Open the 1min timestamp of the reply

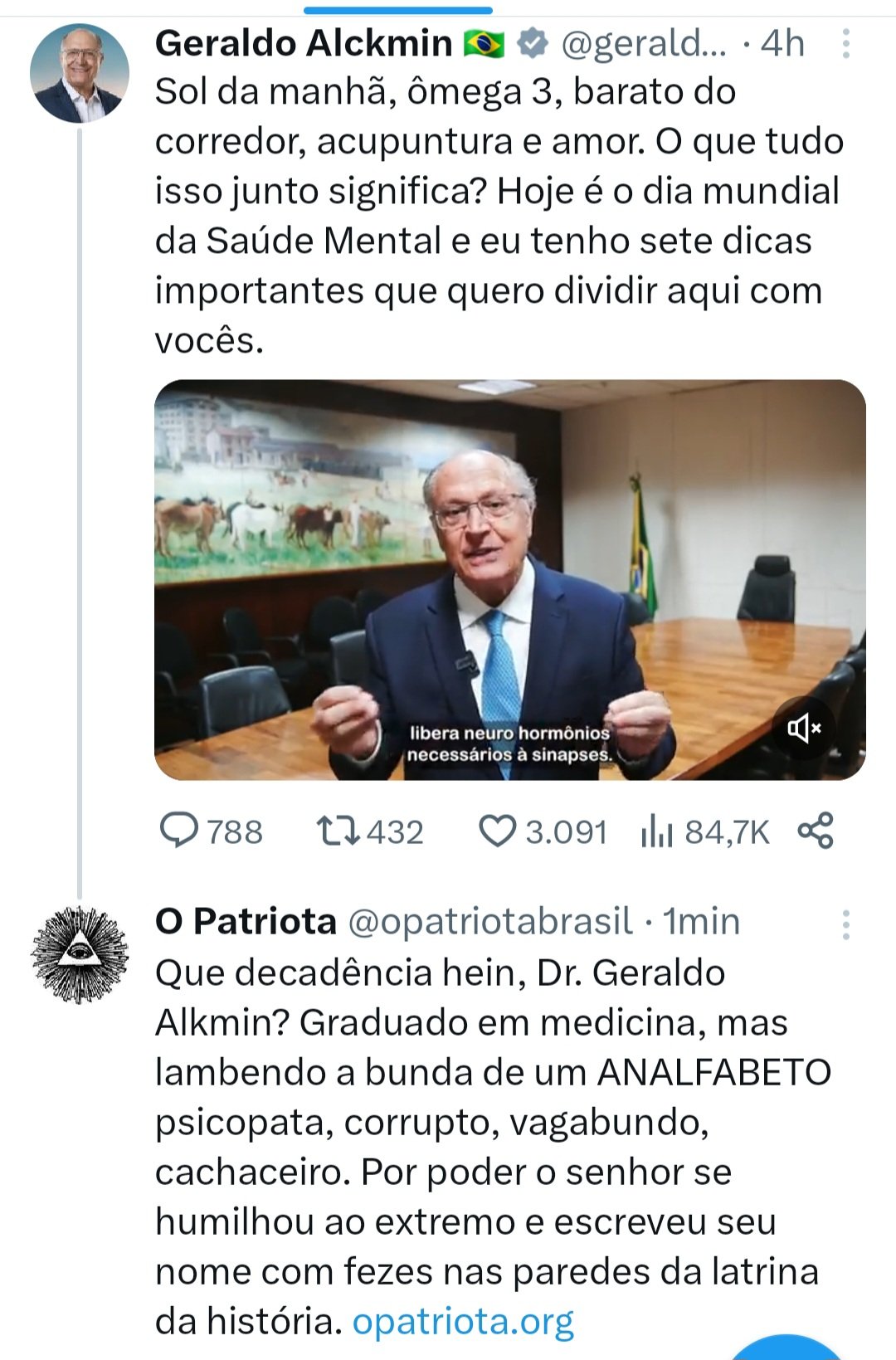point(702,921)
